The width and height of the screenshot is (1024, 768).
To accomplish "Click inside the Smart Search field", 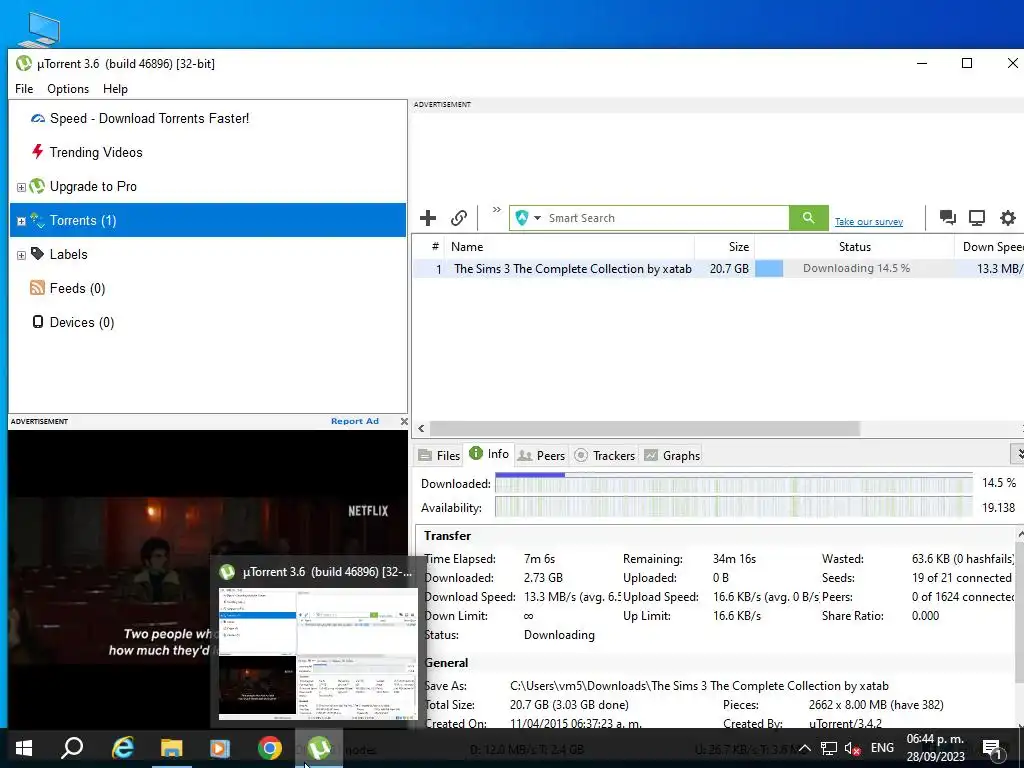I will click(666, 218).
